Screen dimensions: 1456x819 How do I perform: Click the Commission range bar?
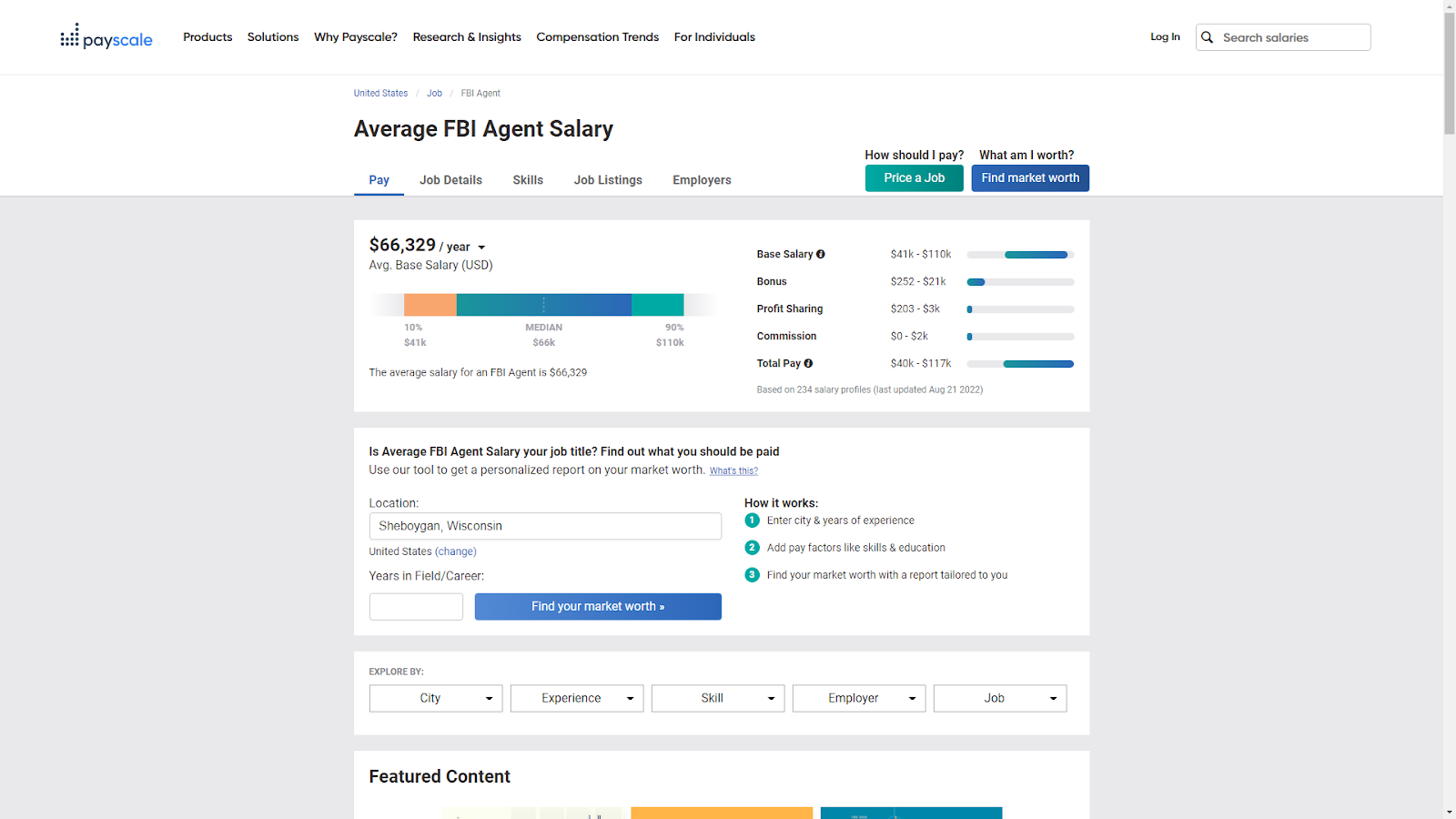[1020, 337]
